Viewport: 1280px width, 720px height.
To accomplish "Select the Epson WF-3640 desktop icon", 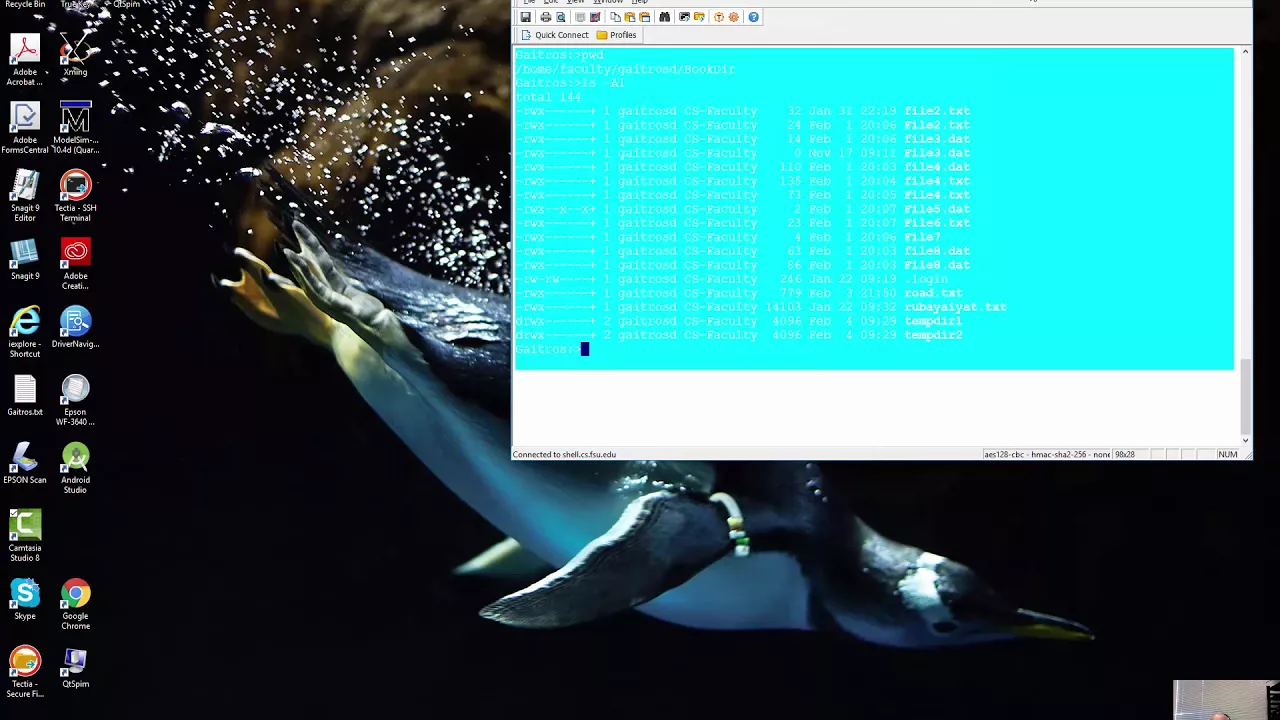I will click(x=75, y=399).
